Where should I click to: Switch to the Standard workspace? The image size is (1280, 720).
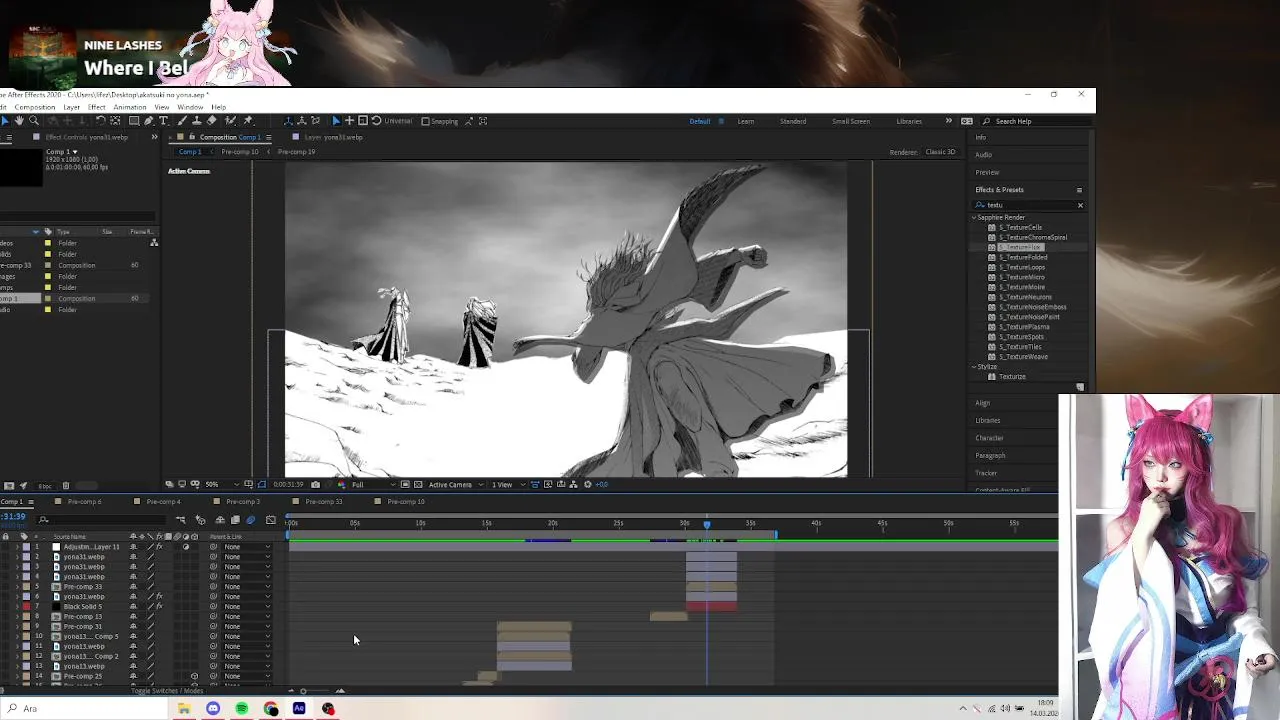point(793,121)
